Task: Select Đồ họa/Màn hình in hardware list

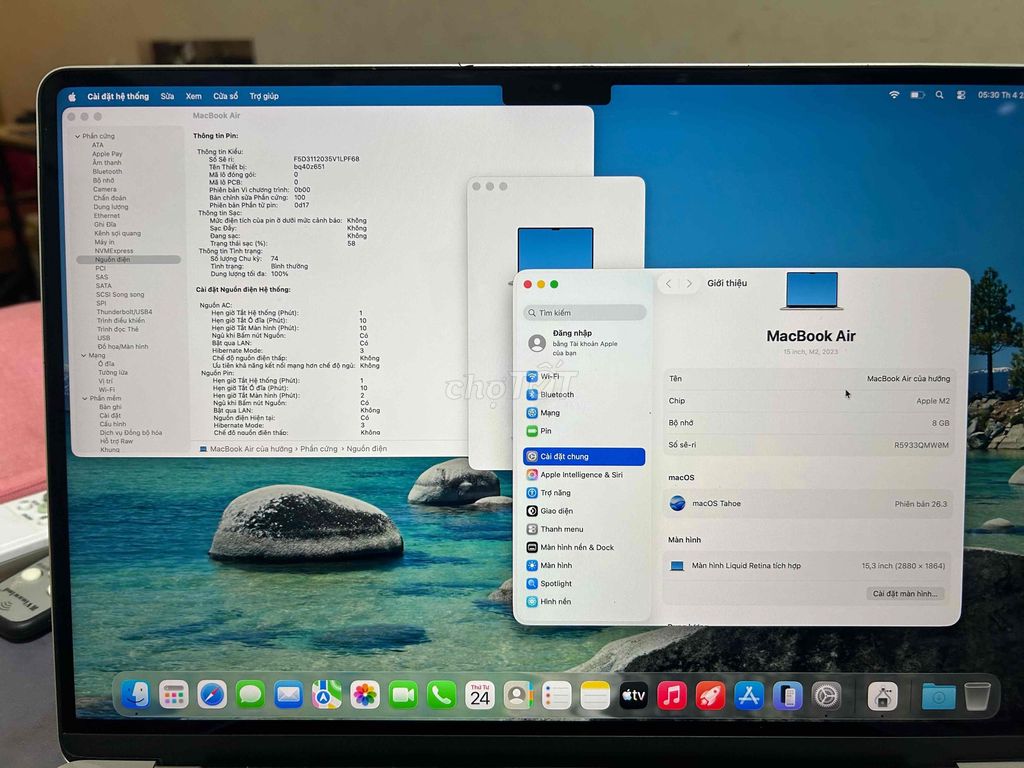Action: coord(123,347)
